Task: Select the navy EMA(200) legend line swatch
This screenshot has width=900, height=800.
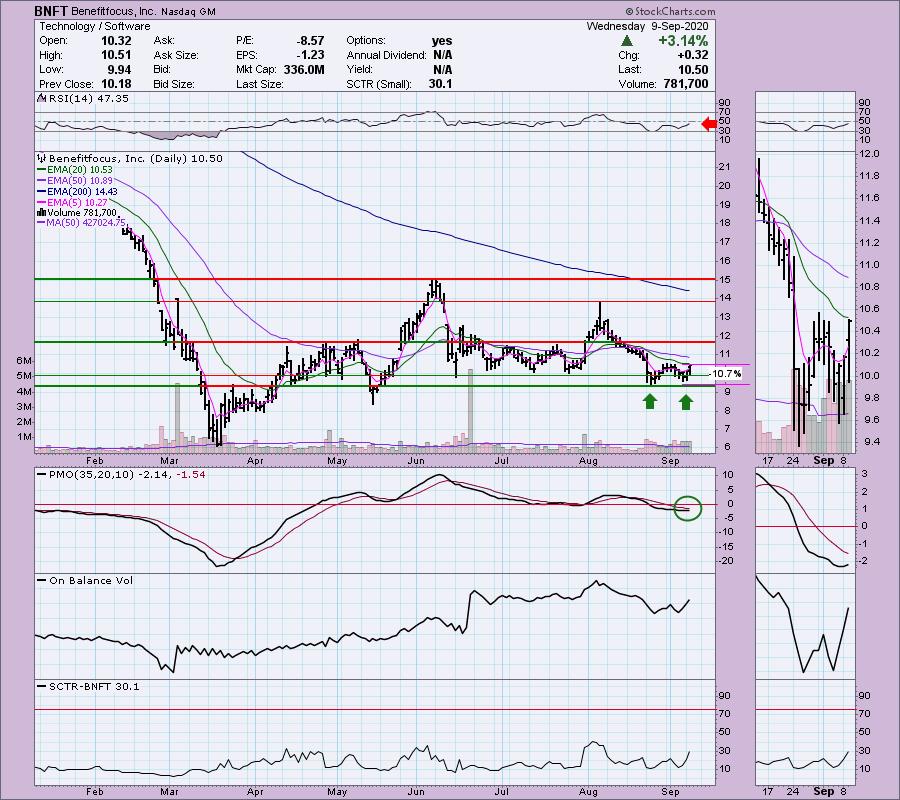Action: tap(42, 192)
